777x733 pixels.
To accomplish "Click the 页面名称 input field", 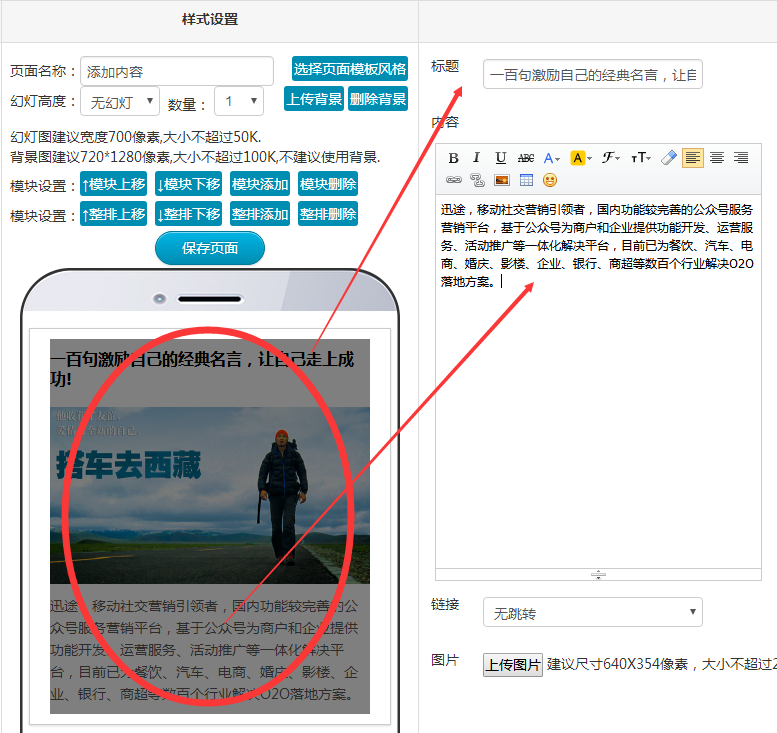I will coord(177,71).
